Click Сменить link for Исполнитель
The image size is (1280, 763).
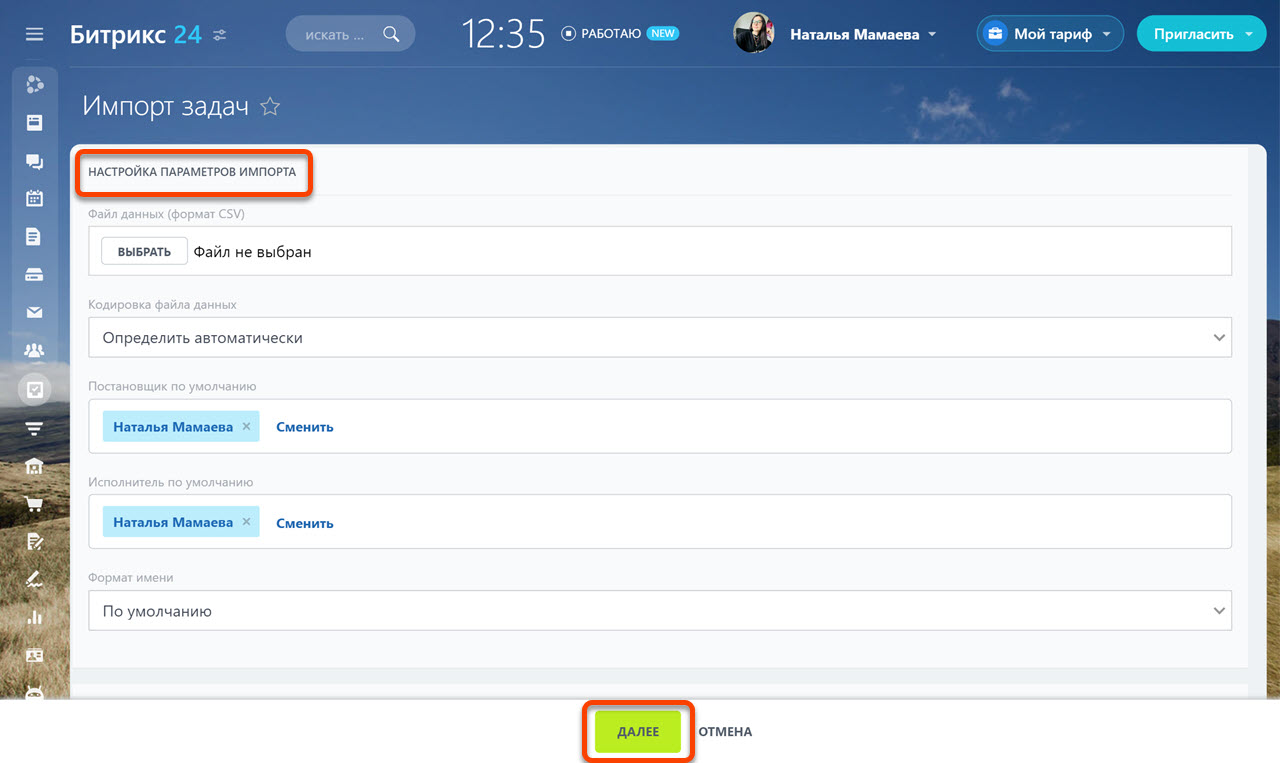pos(305,523)
